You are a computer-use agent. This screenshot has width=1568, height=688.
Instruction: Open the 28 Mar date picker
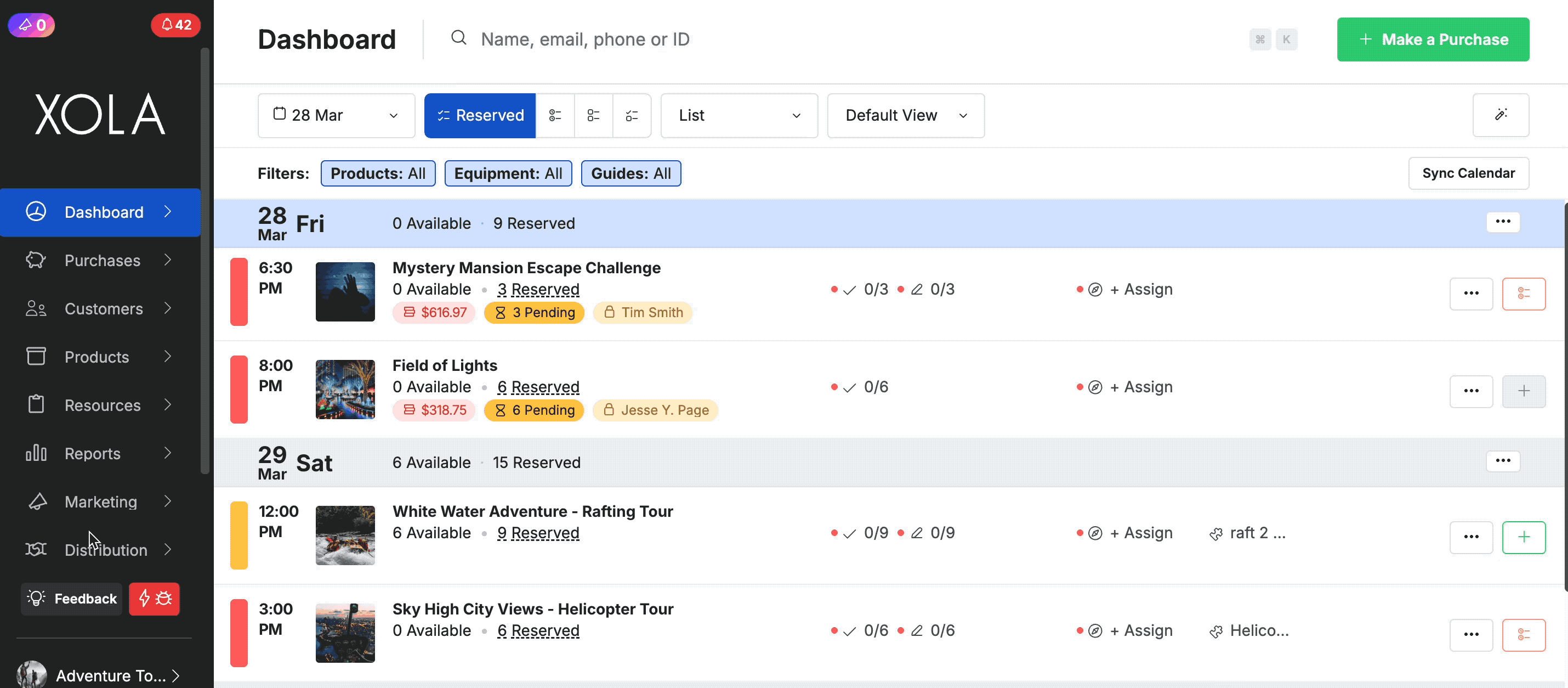(336, 115)
